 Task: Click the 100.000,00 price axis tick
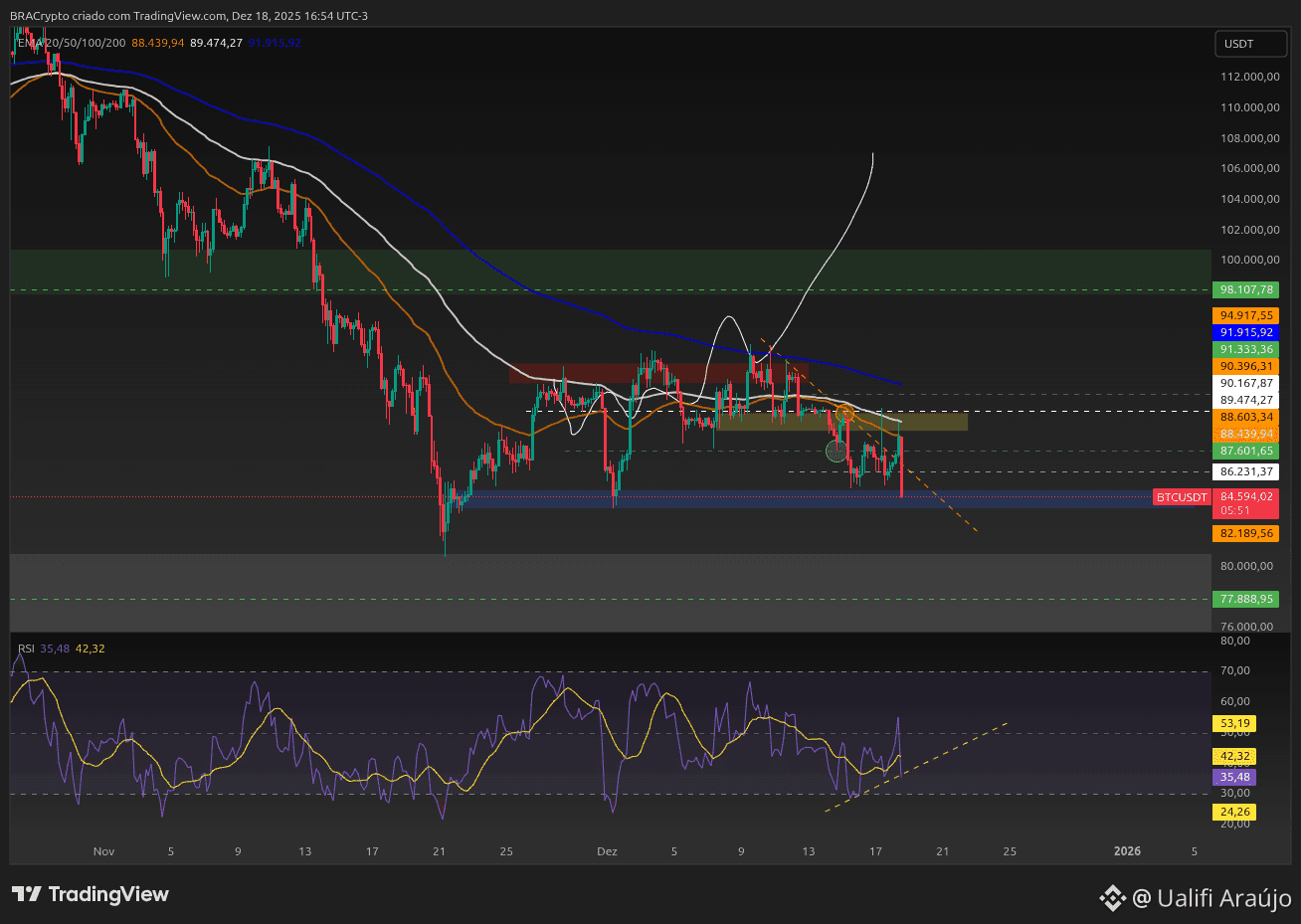tap(1249, 261)
